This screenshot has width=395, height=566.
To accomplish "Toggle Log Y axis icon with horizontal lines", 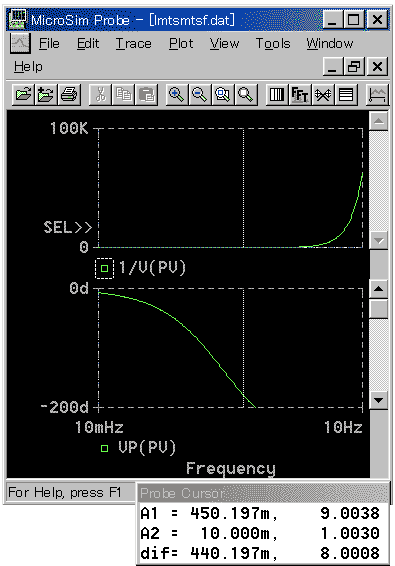I will [346, 95].
